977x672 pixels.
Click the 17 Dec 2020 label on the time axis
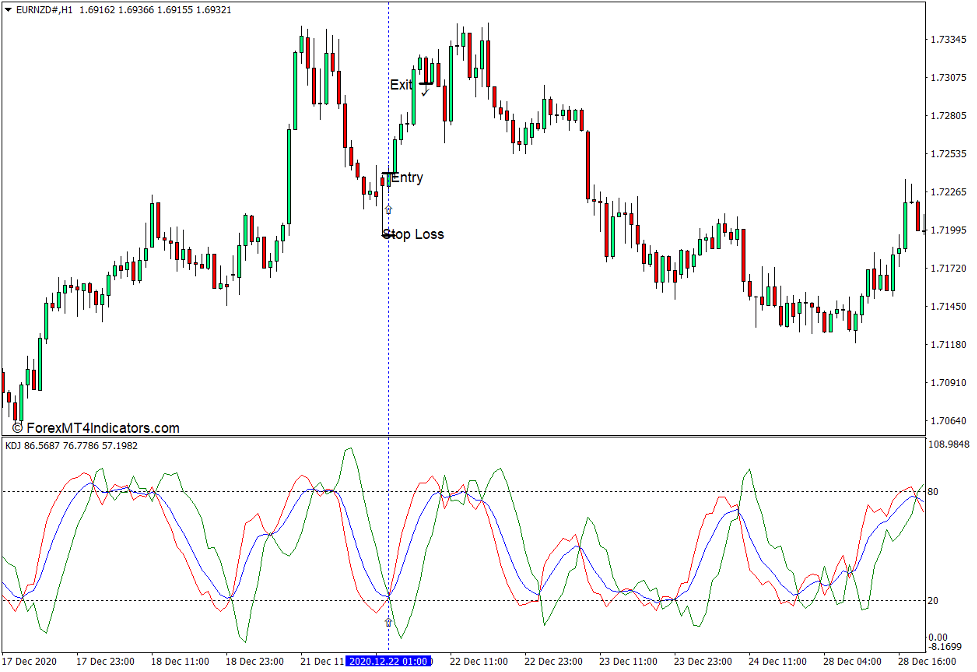[28, 660]
